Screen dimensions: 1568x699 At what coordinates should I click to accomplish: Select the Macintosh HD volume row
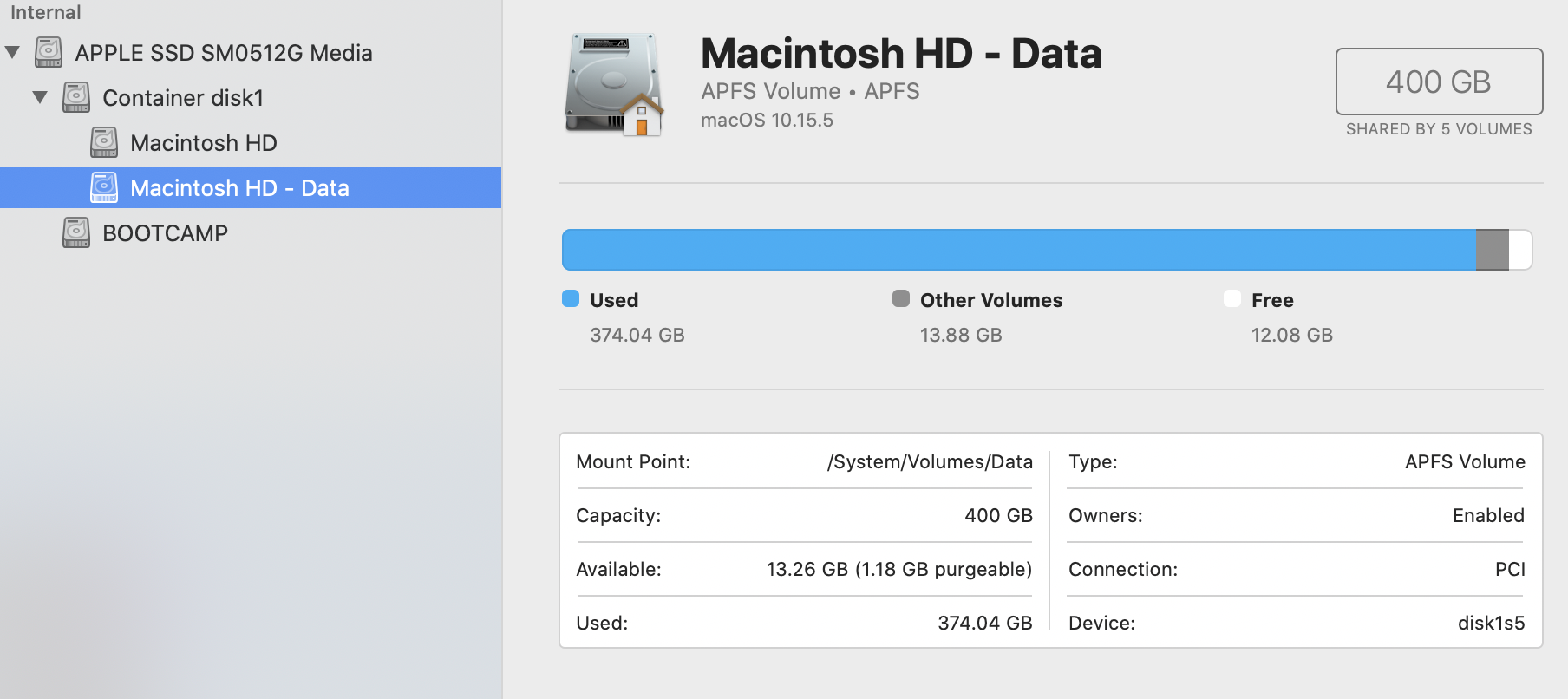[251, 143]
